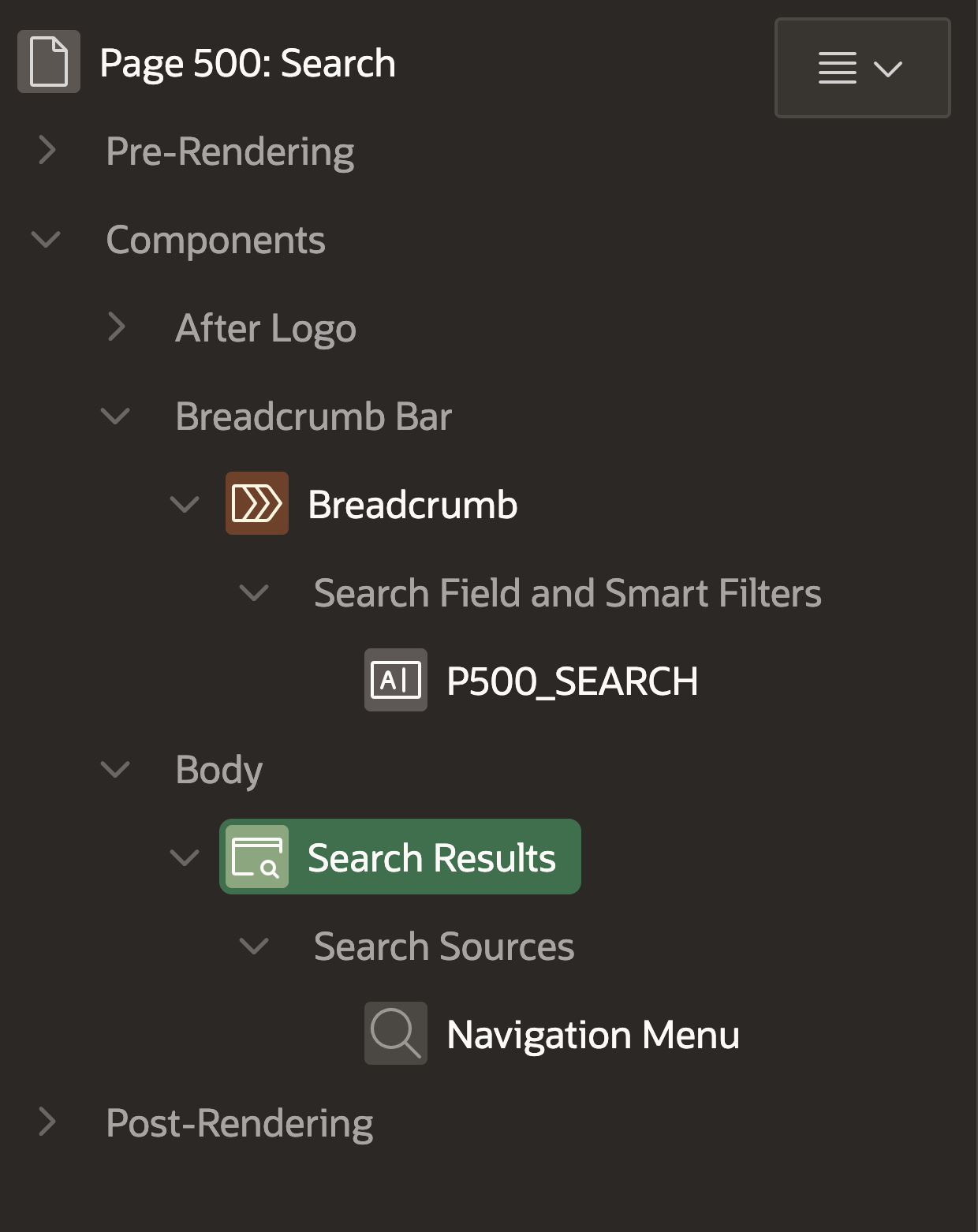Image resolution: width=978 pixels, height=1232 pixels.
Task: Collapse the Components node
Action: point(46,239)
